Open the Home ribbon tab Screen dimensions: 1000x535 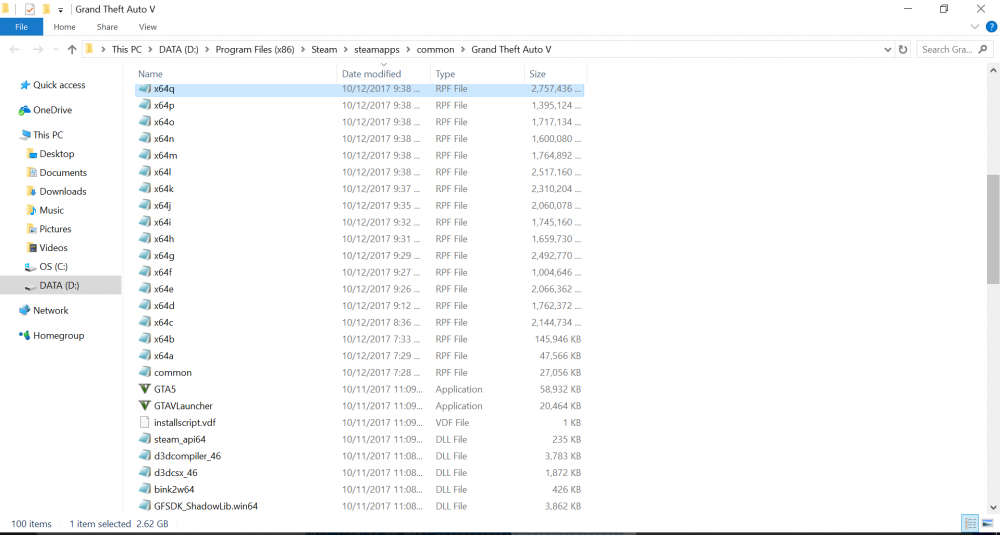tap(64, 27)
